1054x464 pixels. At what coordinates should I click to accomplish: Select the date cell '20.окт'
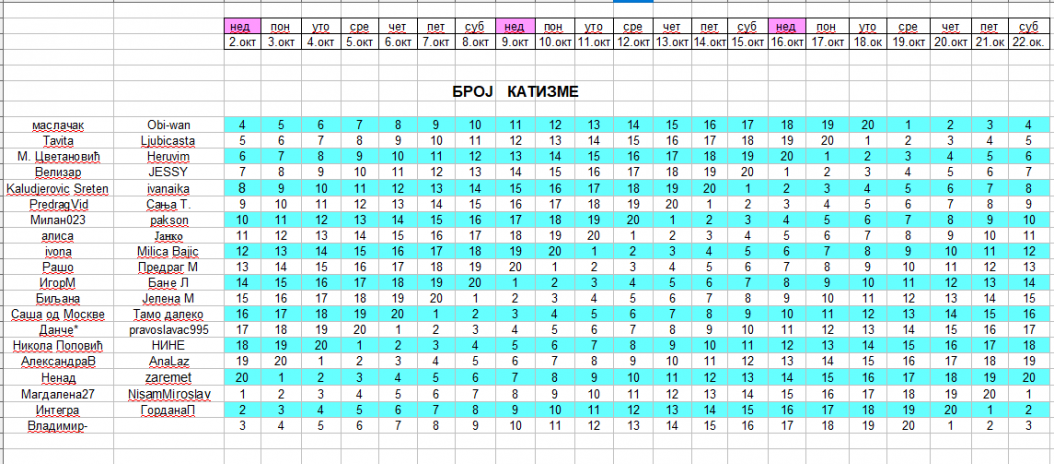pos(950,42)
